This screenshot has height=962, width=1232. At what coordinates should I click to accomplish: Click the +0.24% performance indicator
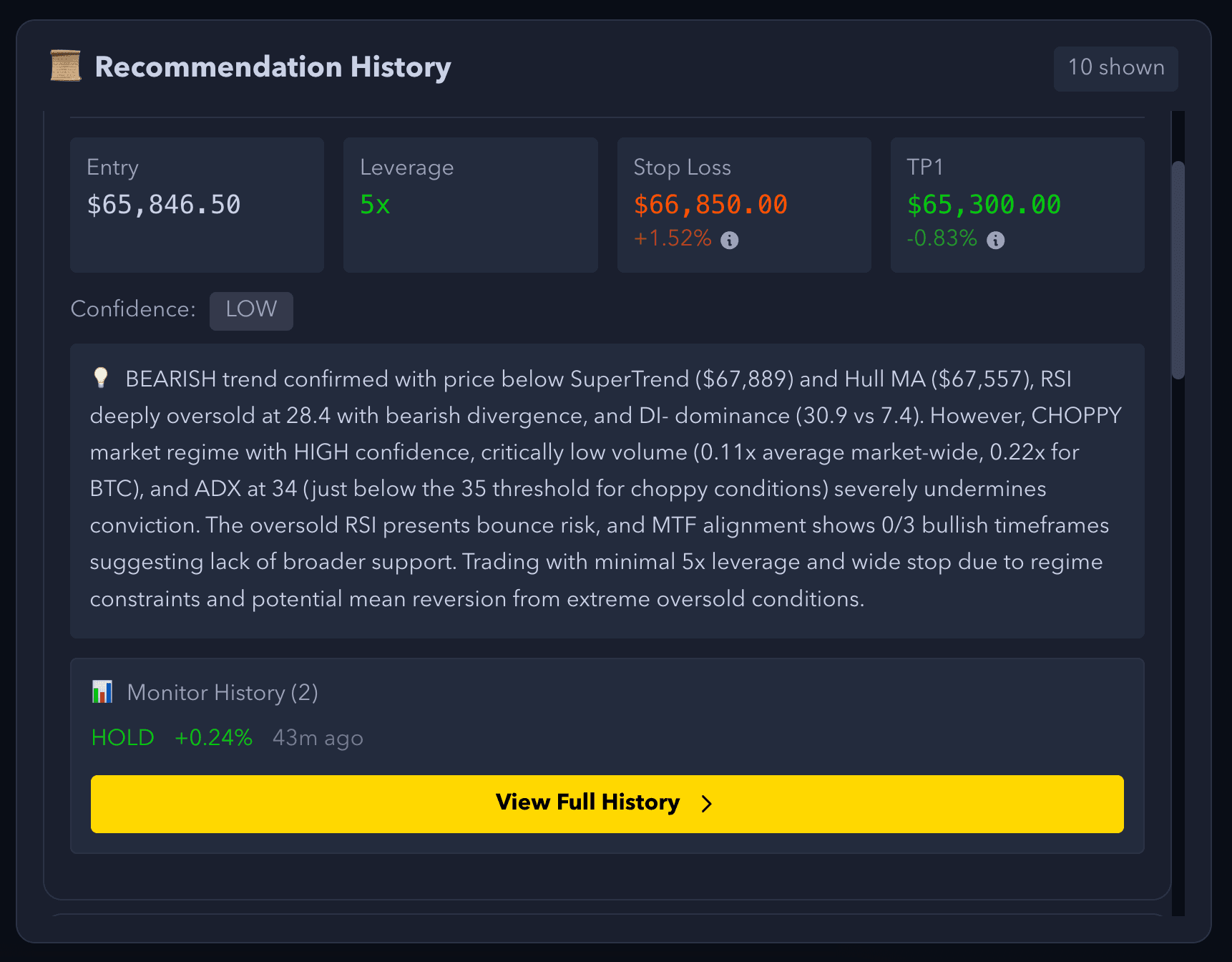[x=213, y=737]
